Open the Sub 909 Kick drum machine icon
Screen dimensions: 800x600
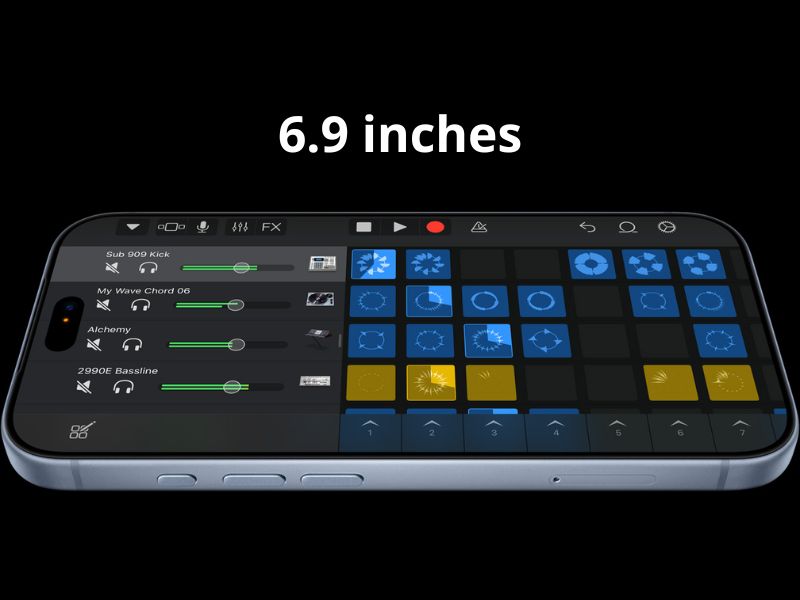(322, 263)
